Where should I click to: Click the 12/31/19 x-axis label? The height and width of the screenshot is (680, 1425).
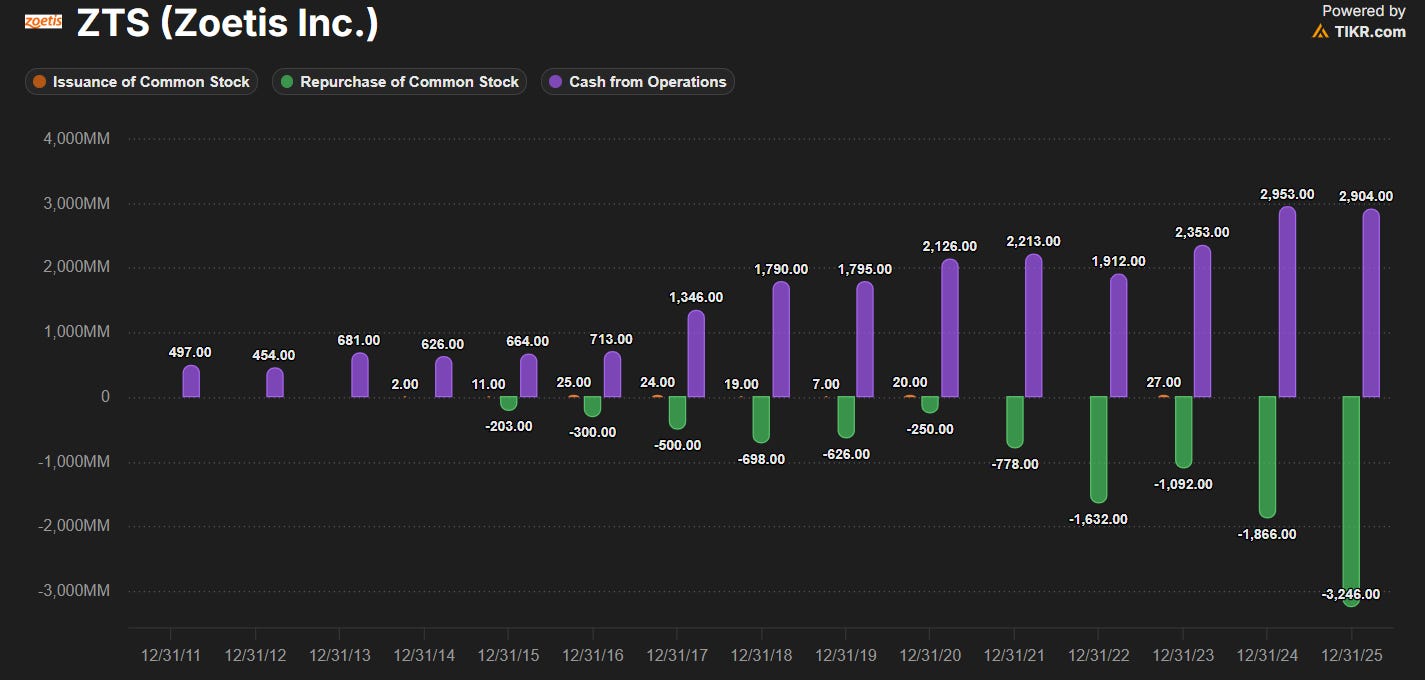[846, 656]
